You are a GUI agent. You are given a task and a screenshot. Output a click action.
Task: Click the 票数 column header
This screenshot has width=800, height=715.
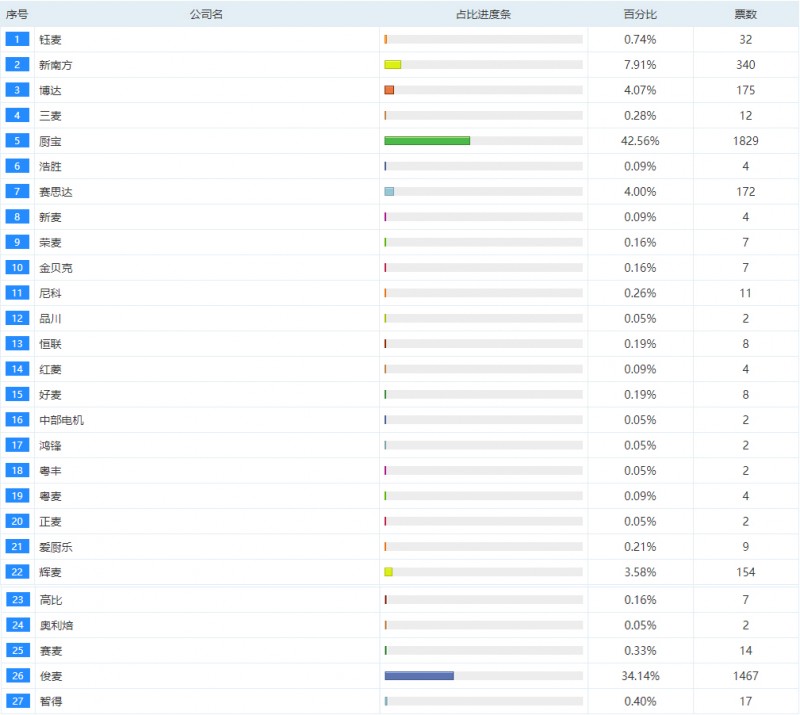[745, 14]
